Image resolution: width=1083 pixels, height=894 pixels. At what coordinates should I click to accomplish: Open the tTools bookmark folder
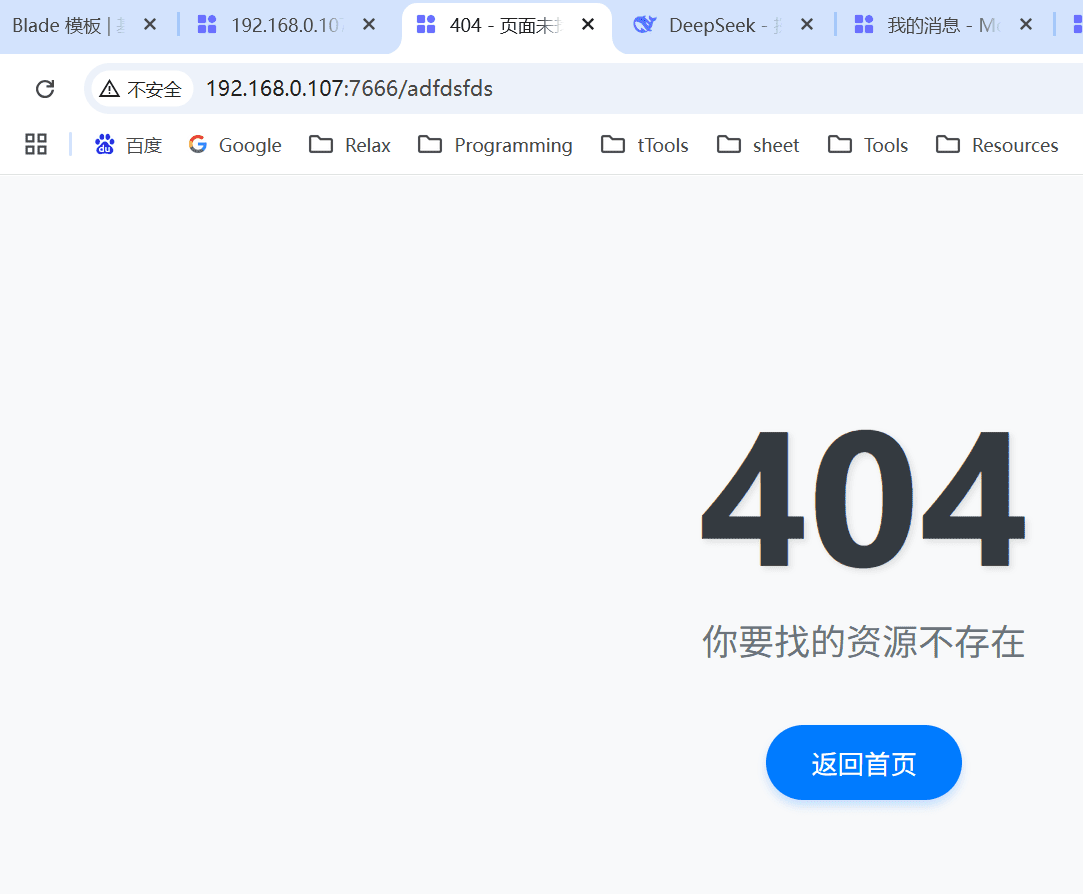(x=645, y=145)
